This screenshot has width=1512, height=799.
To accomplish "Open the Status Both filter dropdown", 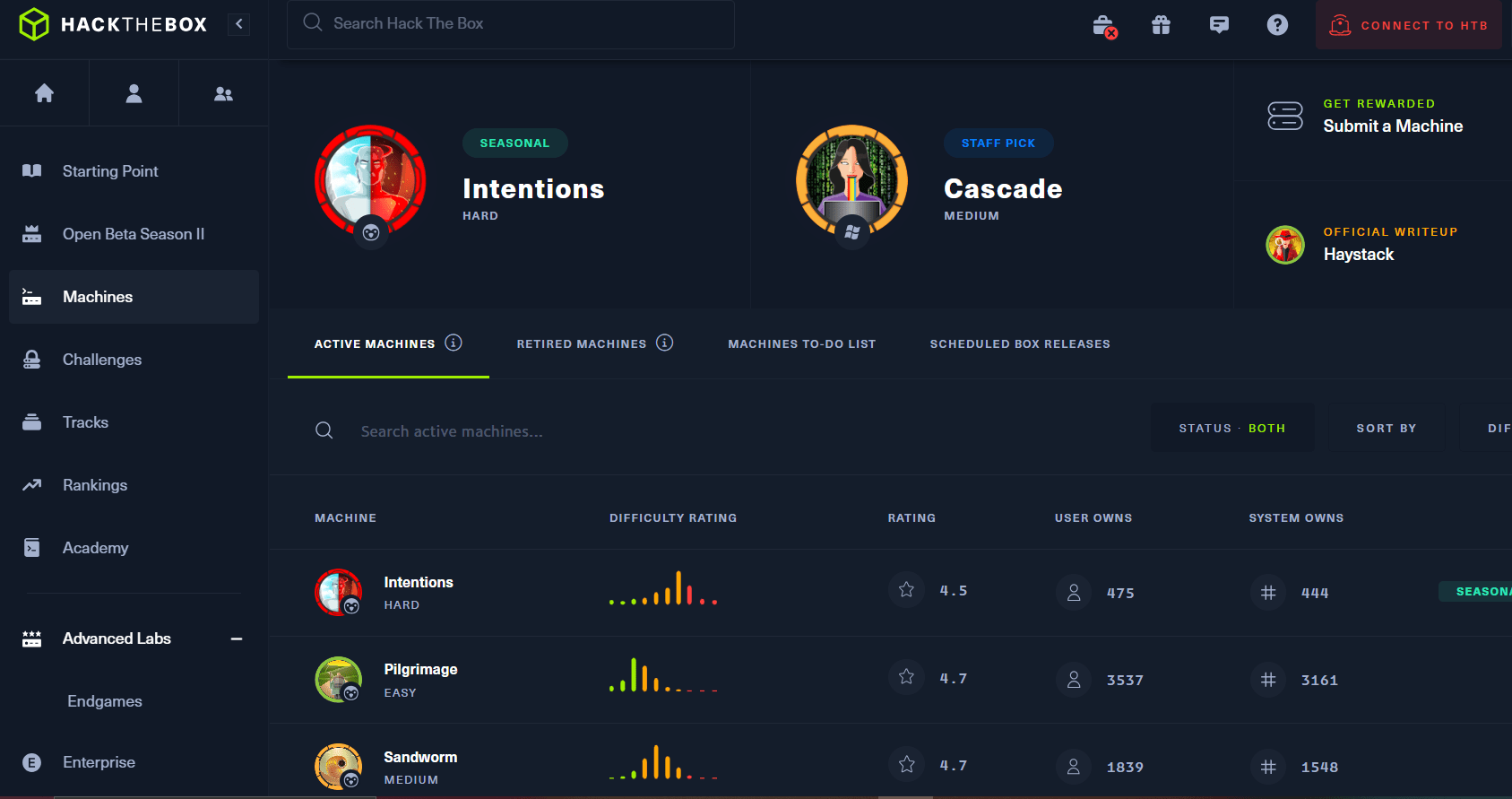I will [1232, 428].
